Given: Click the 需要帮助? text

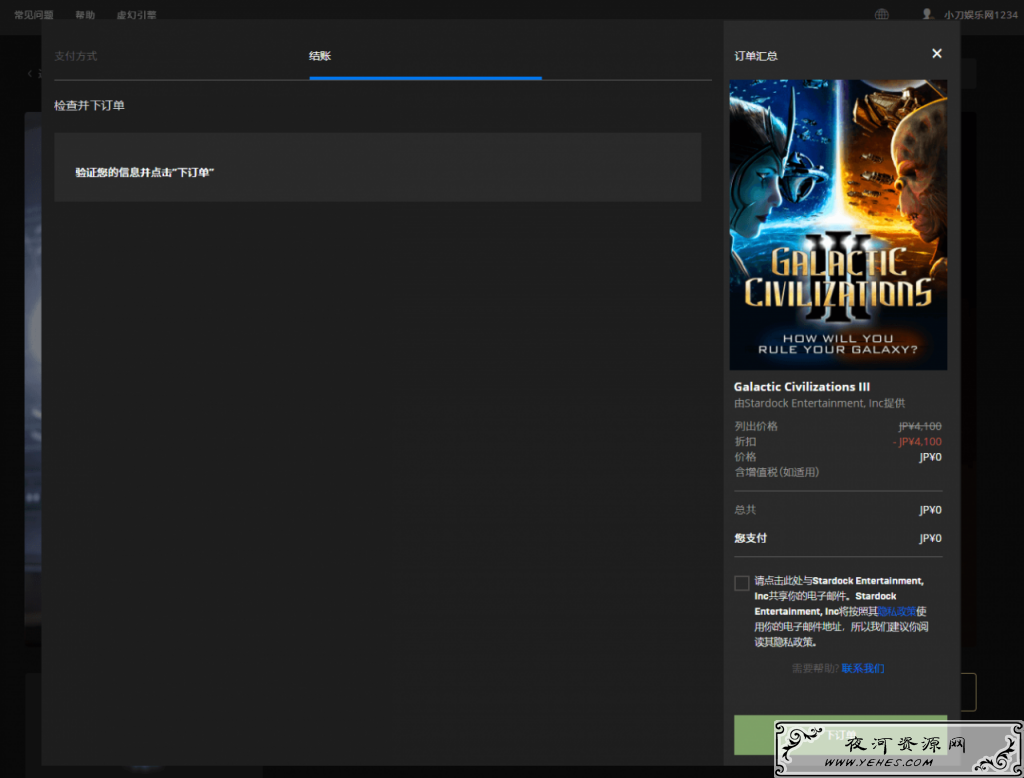Looking at the screenshot, I should pos(815,668).
